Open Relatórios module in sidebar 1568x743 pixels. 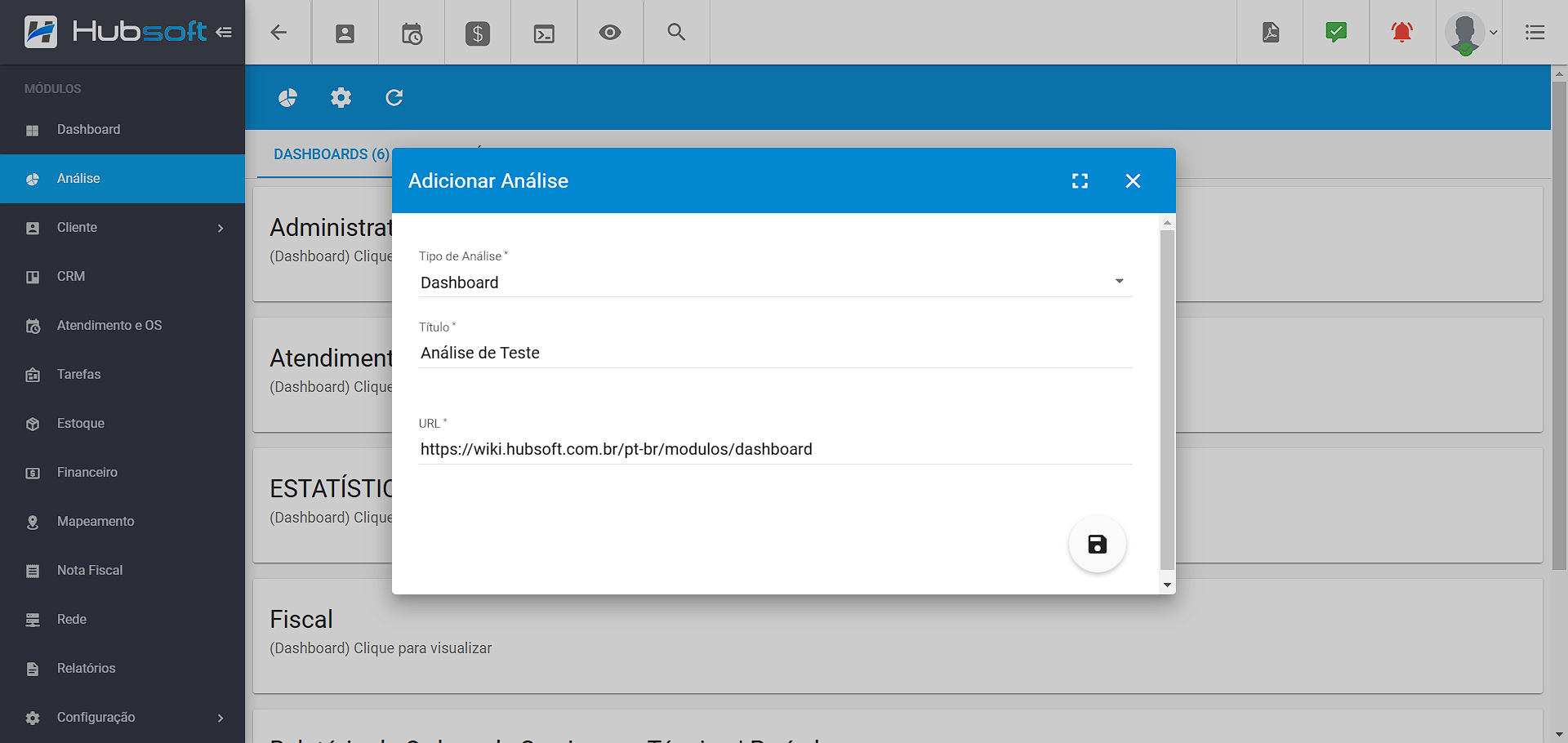click(122, 669)
